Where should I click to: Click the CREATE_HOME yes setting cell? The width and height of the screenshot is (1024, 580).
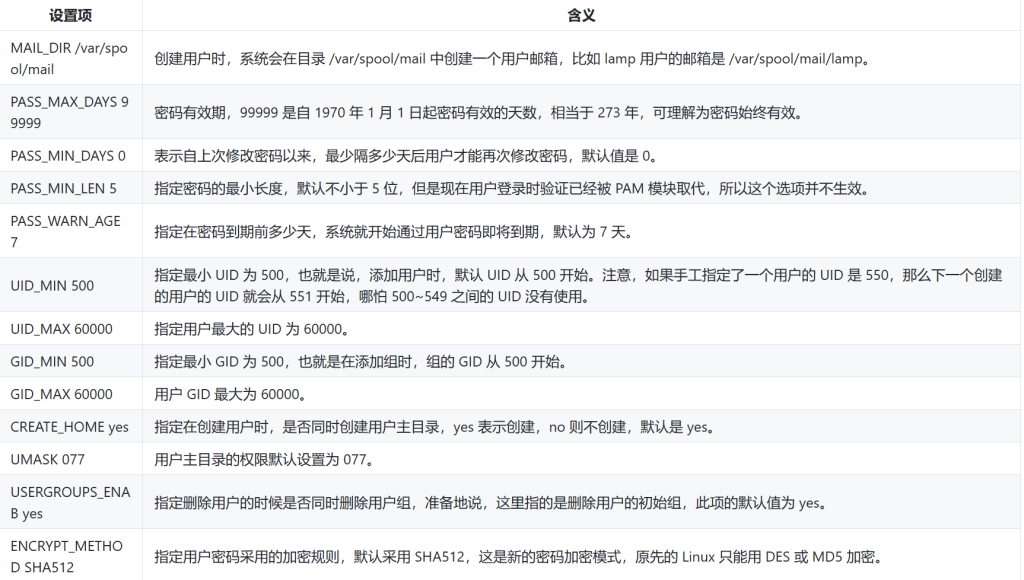click(70, 427)
